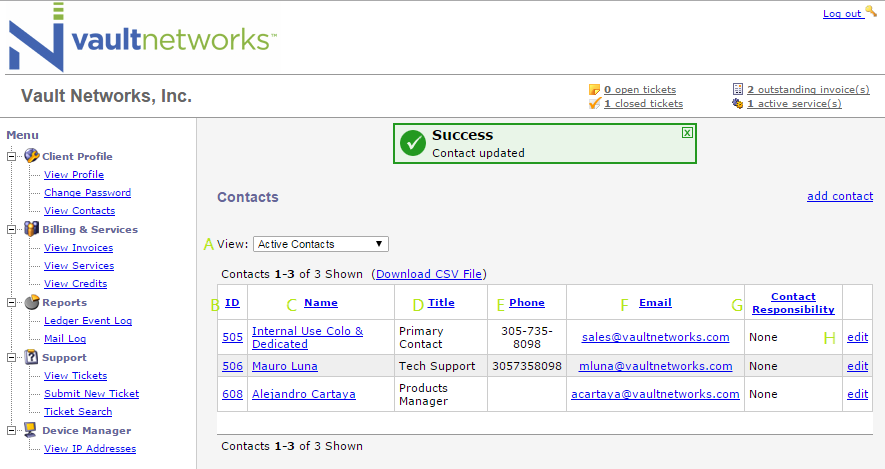Collapse the Billing & Services tree node
Screen dimensions: 885x469
[11, 229]
